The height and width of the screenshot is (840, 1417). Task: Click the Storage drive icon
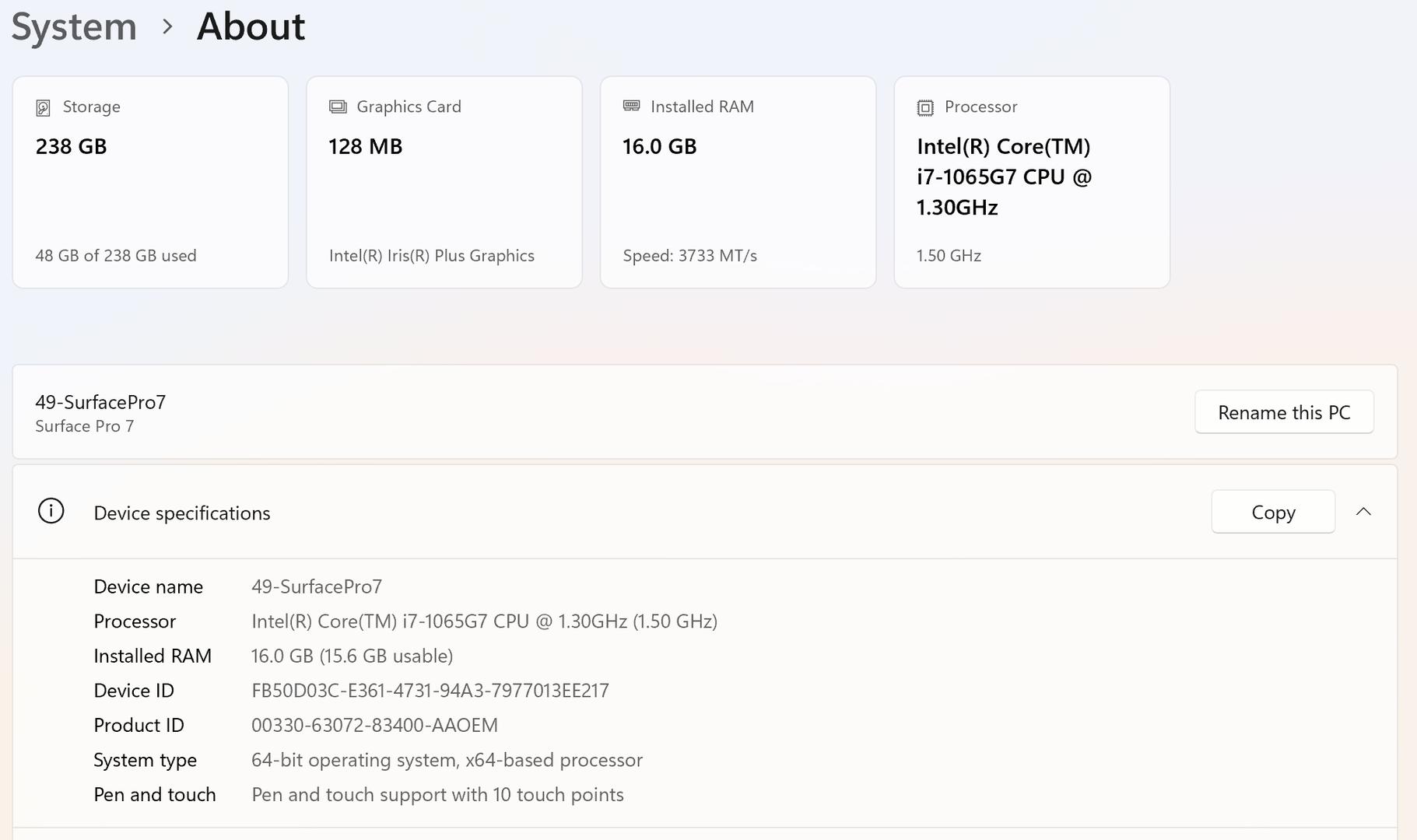(x=43, y=107)
